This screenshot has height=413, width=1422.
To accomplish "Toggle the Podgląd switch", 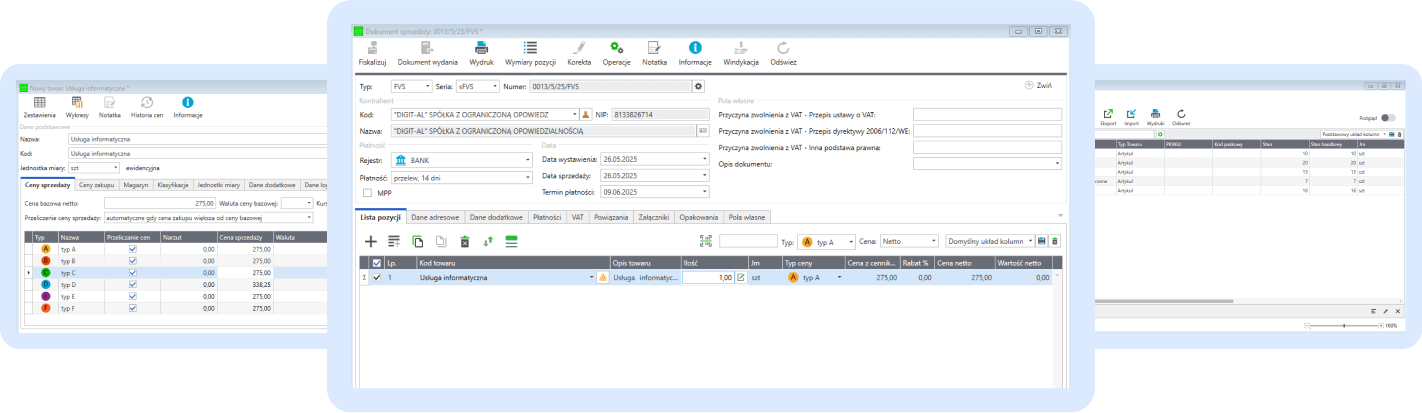I will [x=1387, y=117].
